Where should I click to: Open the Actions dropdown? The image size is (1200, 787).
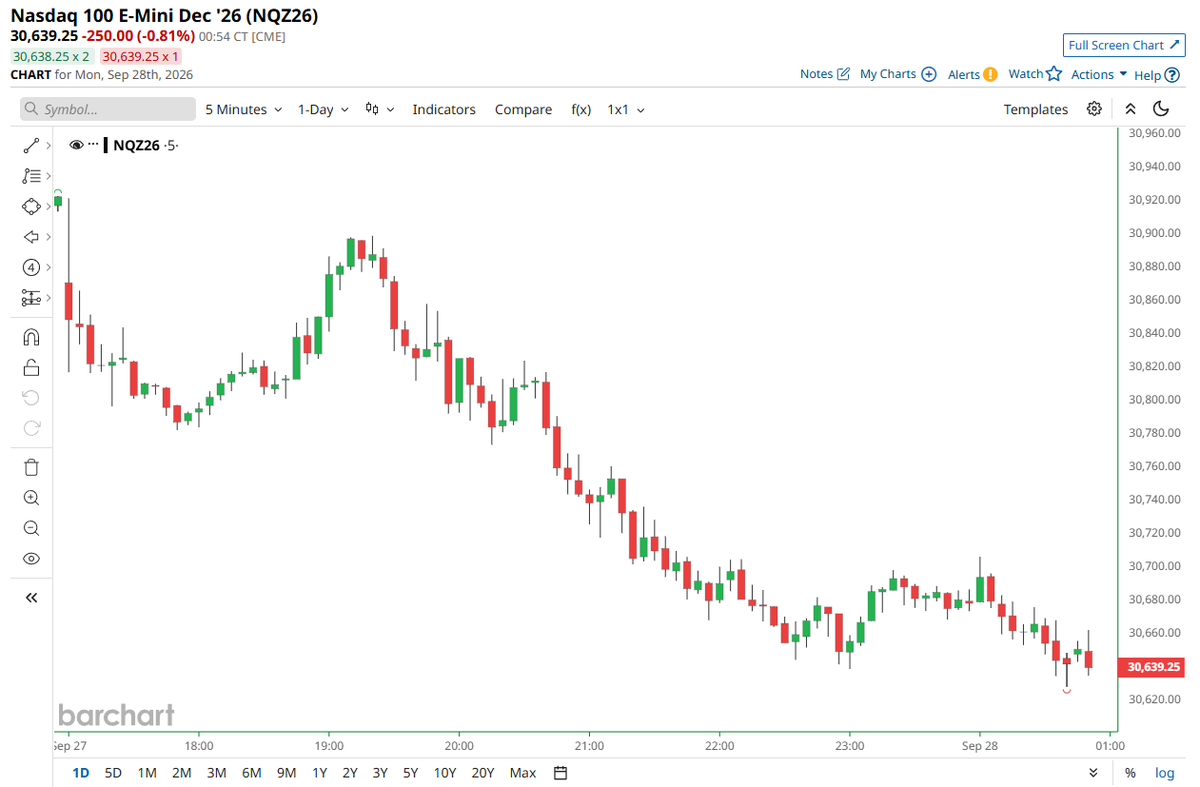coord(1099,74)
